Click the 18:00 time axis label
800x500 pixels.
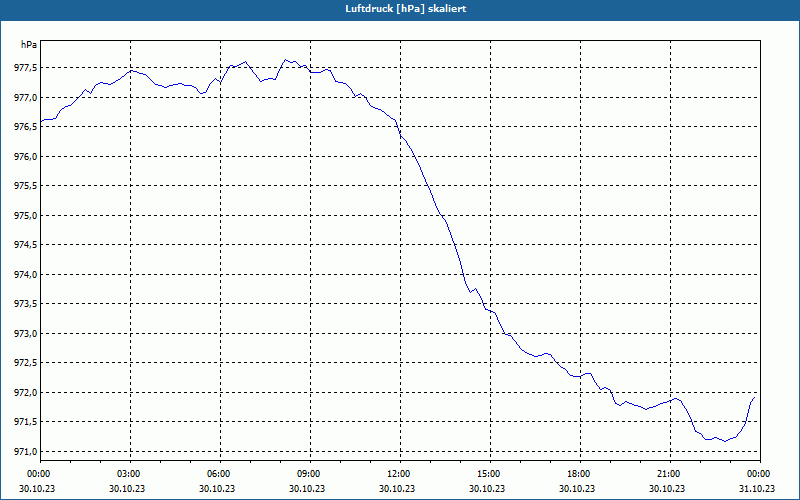[x=580, y=474]
